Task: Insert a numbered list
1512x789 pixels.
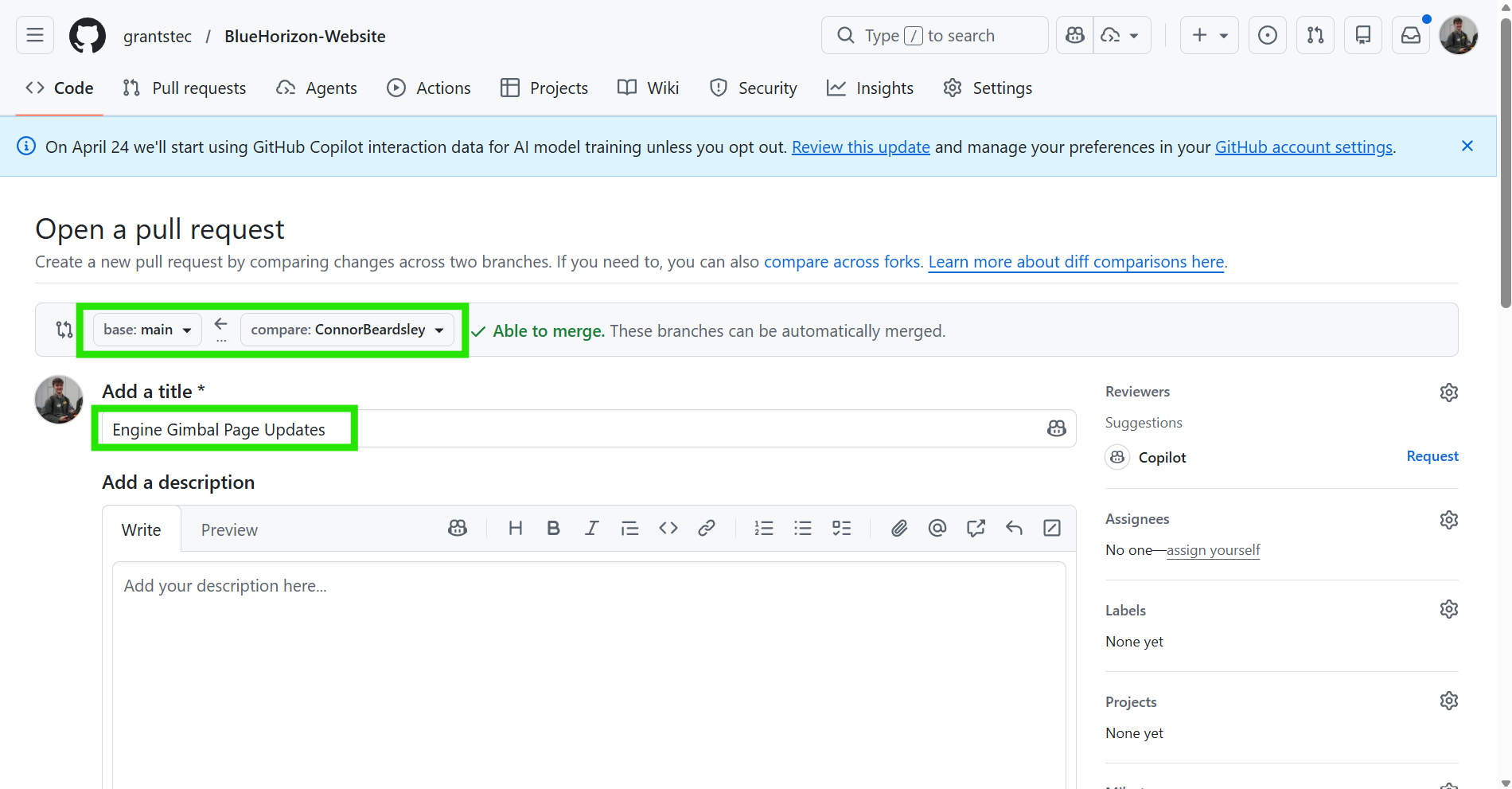Action: (x=764, y=528)
